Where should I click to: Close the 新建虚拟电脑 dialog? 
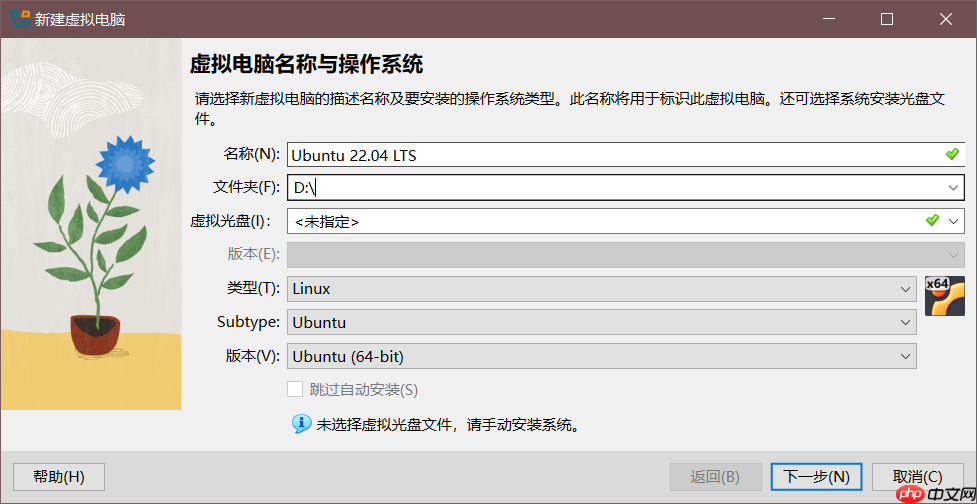pyautogui.click(x=946, y=19)
